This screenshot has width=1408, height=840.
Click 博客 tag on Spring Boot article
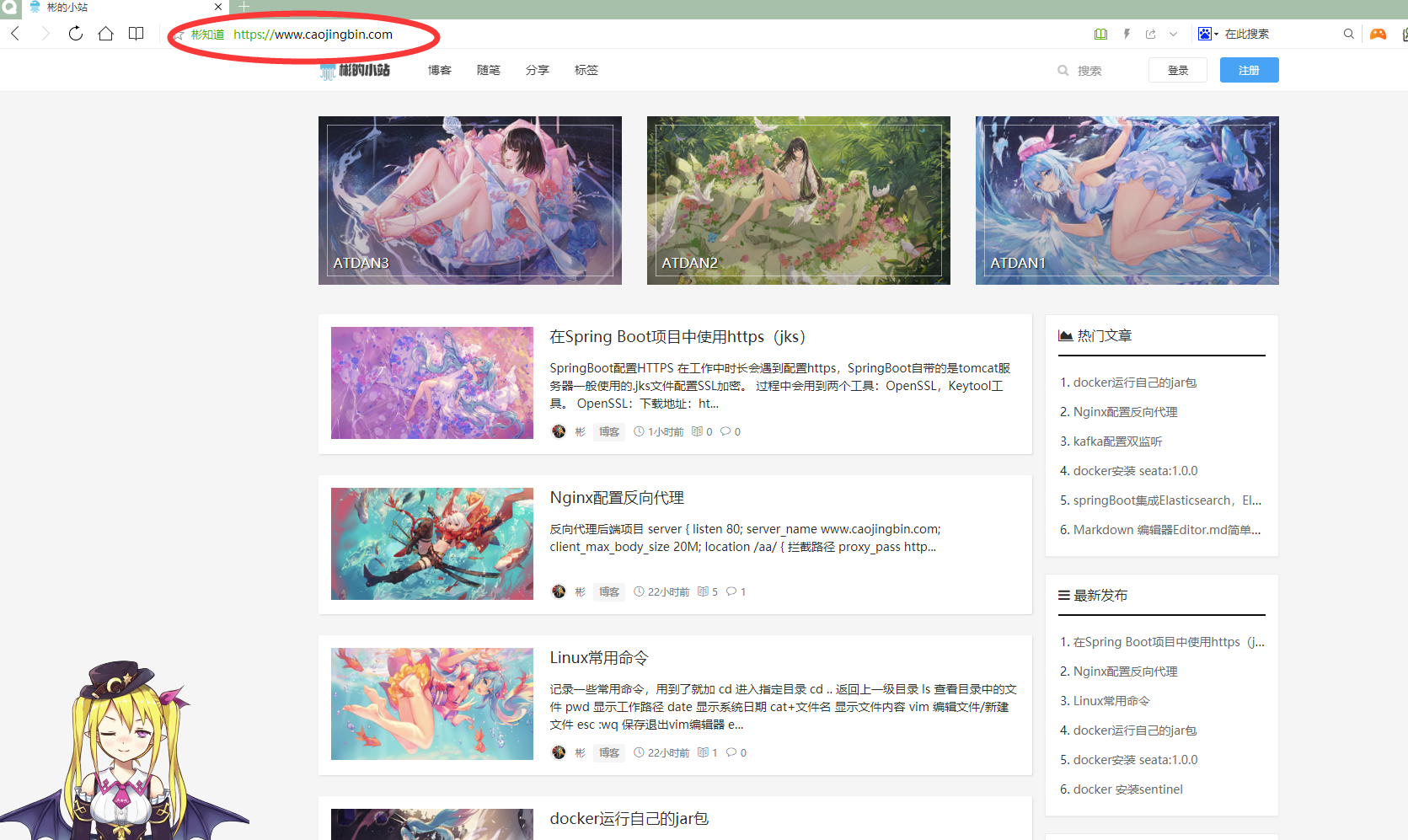(609, 431)
